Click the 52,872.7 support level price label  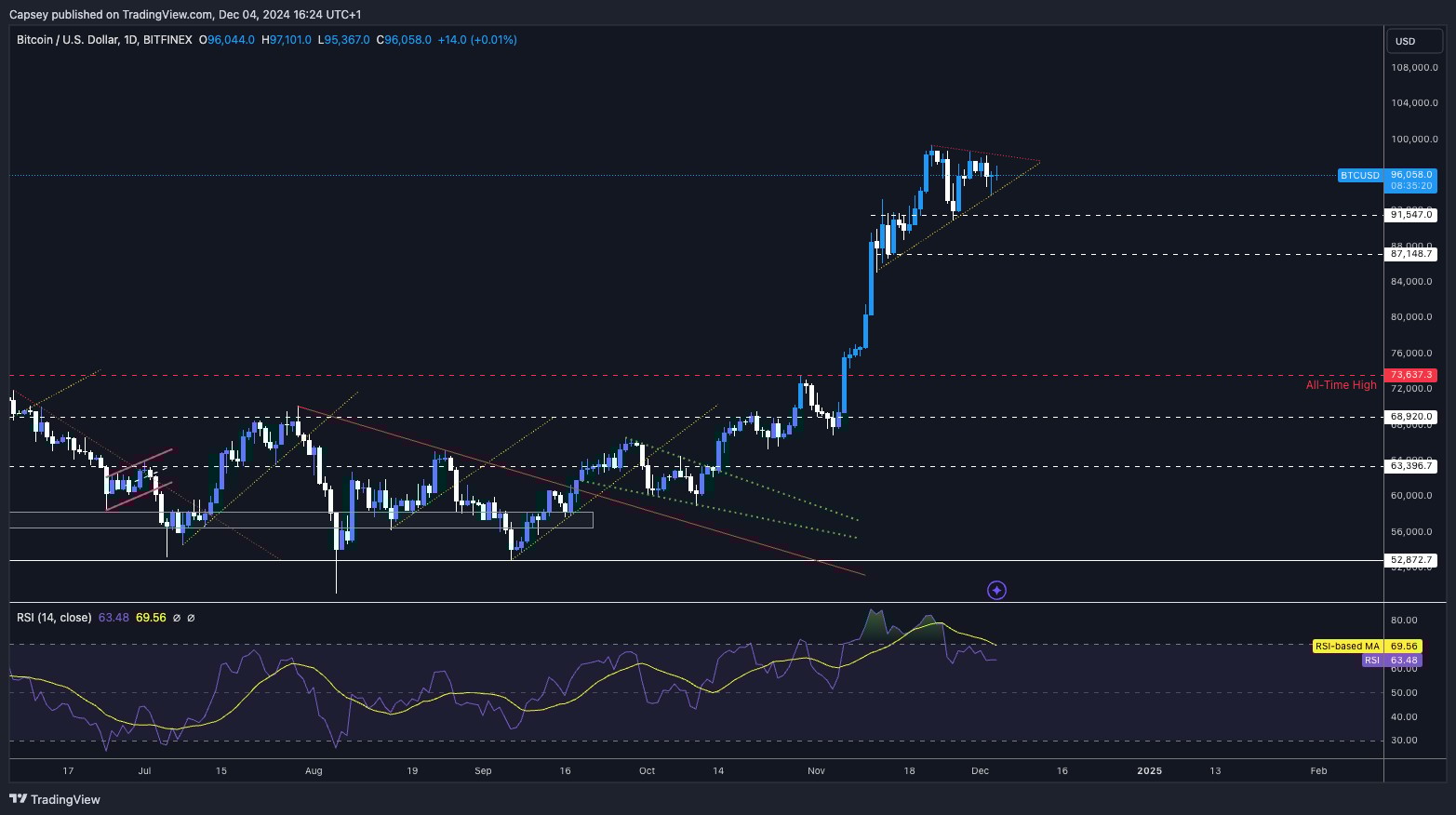[1411, 560]
